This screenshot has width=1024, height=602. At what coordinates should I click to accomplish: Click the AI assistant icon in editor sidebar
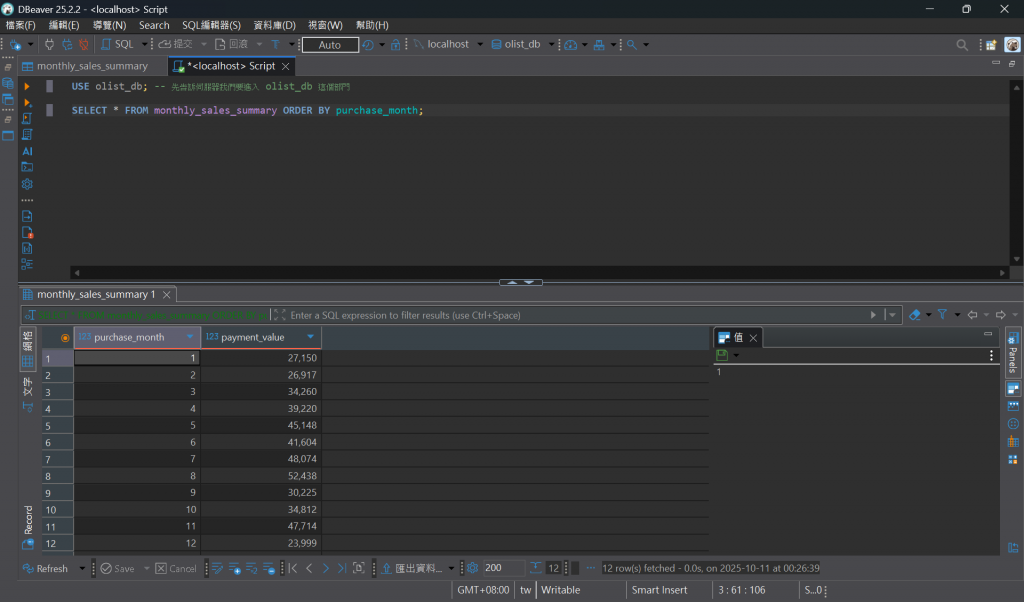click(x=27, y=151)
